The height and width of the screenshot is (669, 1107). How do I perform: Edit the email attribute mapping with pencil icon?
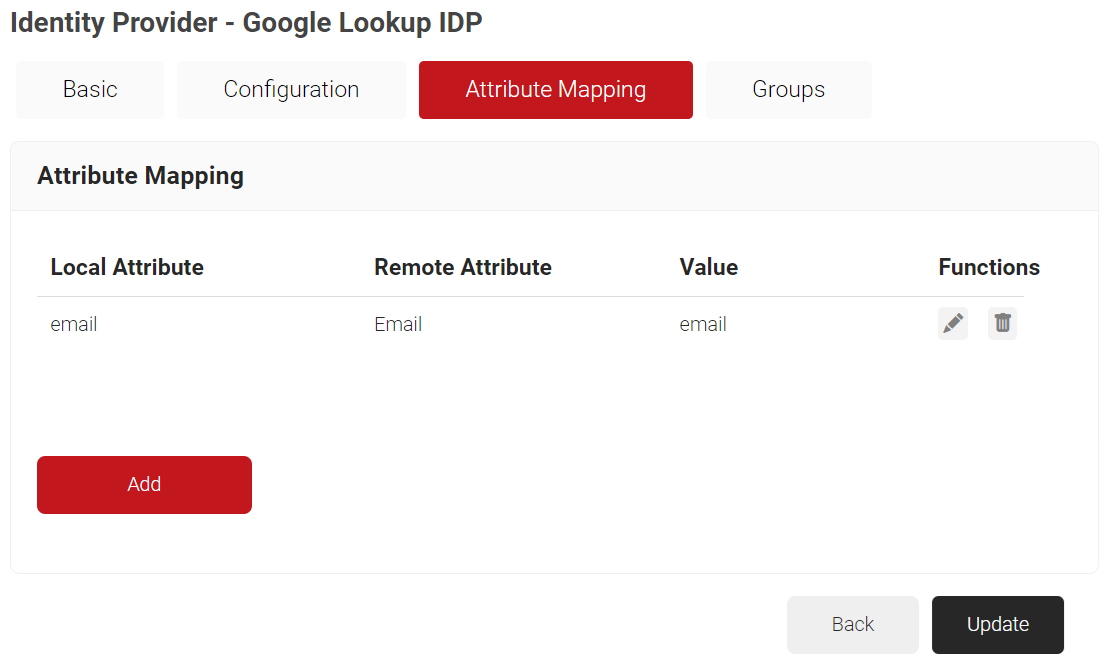click(953, 324)
